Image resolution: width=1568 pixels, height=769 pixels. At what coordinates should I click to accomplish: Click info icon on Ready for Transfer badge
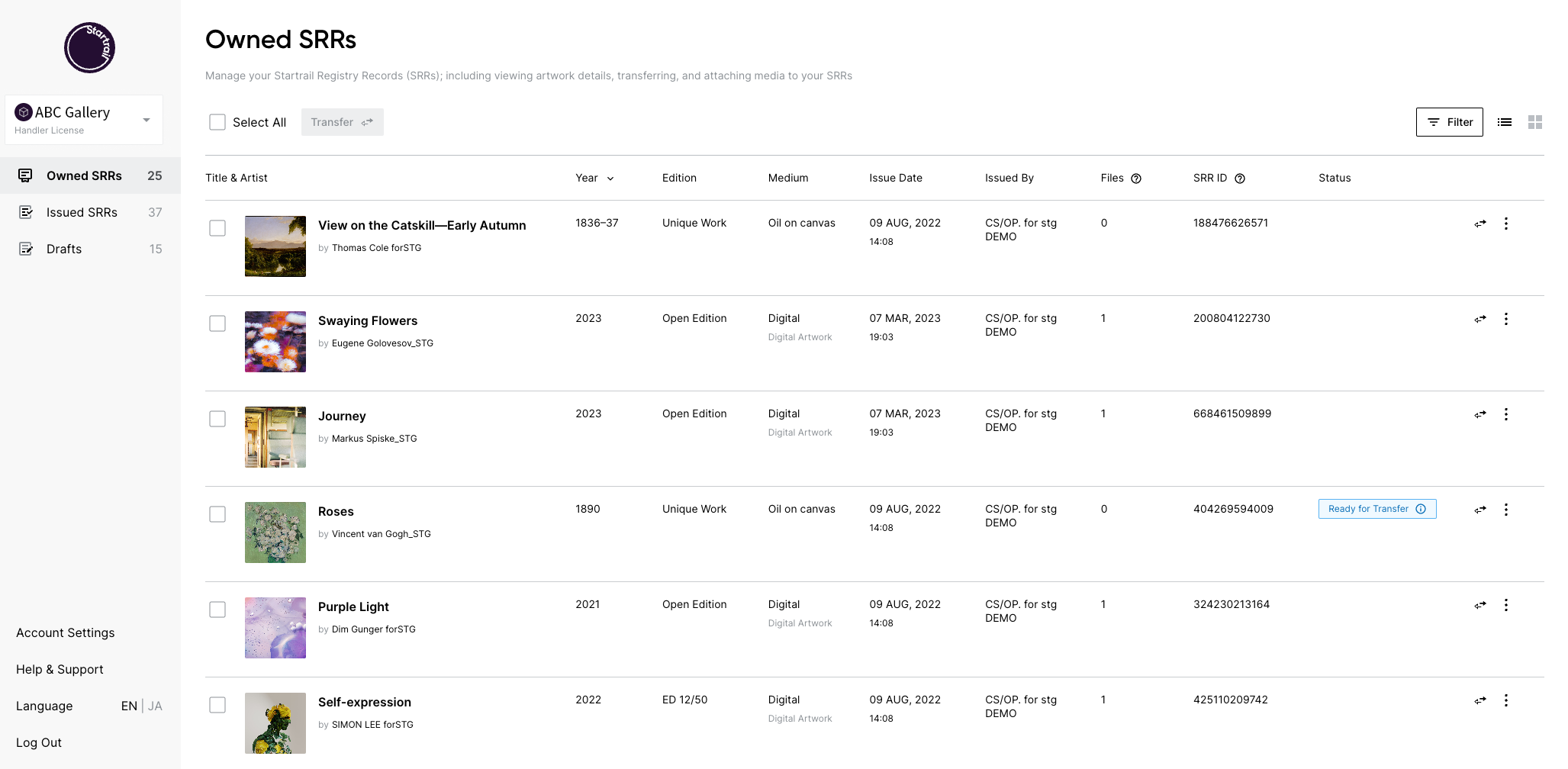coord(1421,509)
